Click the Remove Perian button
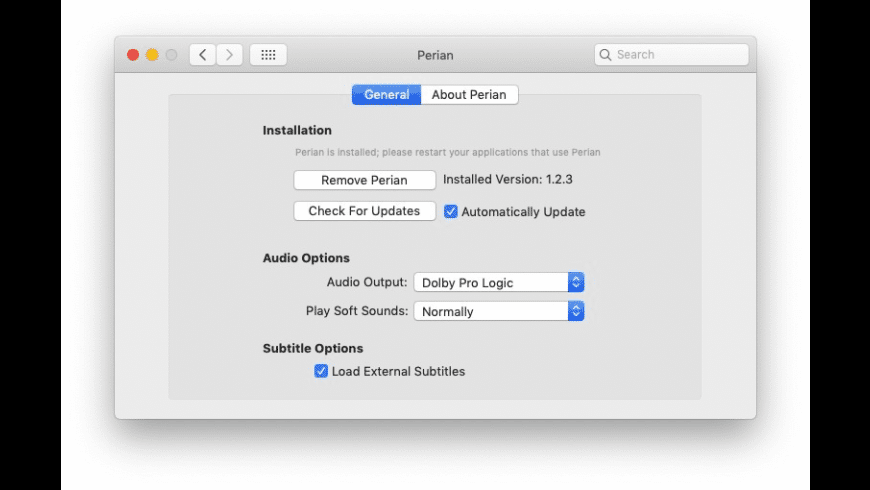 [365, 180]
